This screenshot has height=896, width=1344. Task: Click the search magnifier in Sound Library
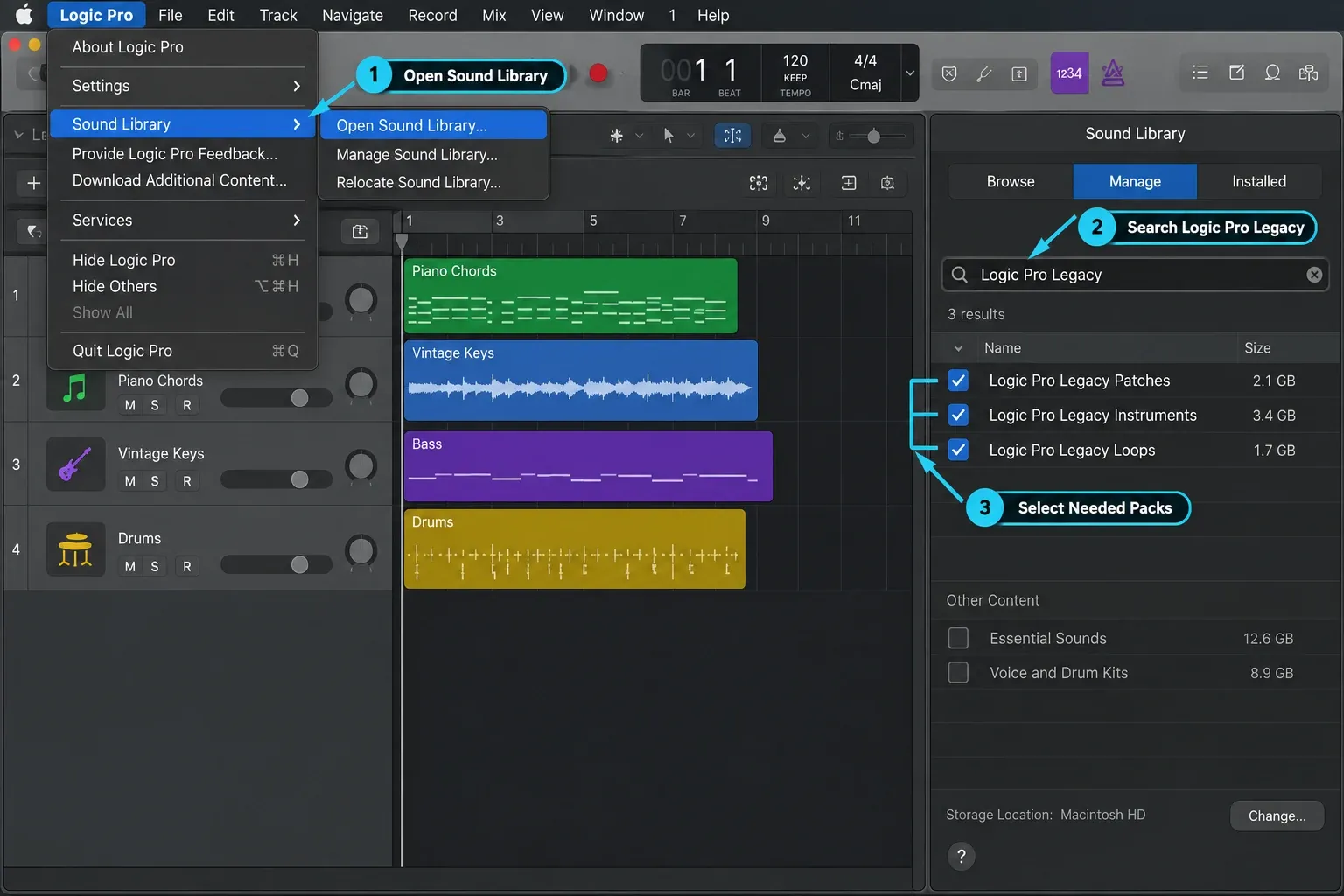tap(960, 275)
